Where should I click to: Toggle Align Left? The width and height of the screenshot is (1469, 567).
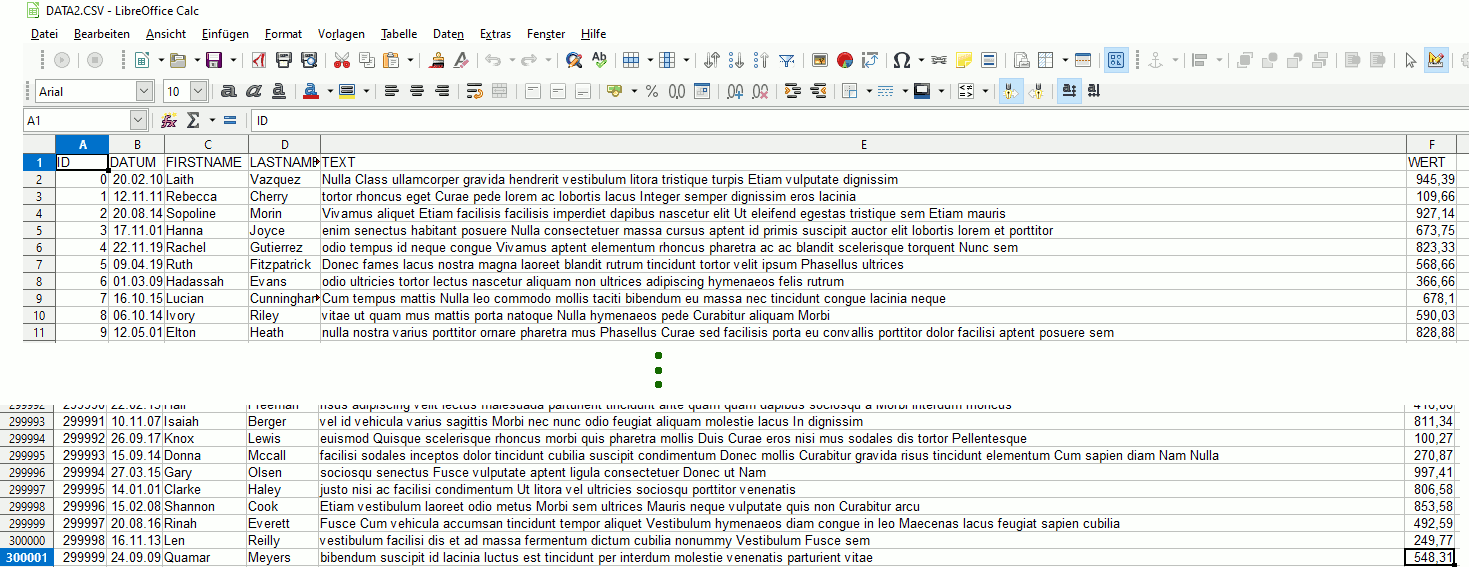click(392, 91)
